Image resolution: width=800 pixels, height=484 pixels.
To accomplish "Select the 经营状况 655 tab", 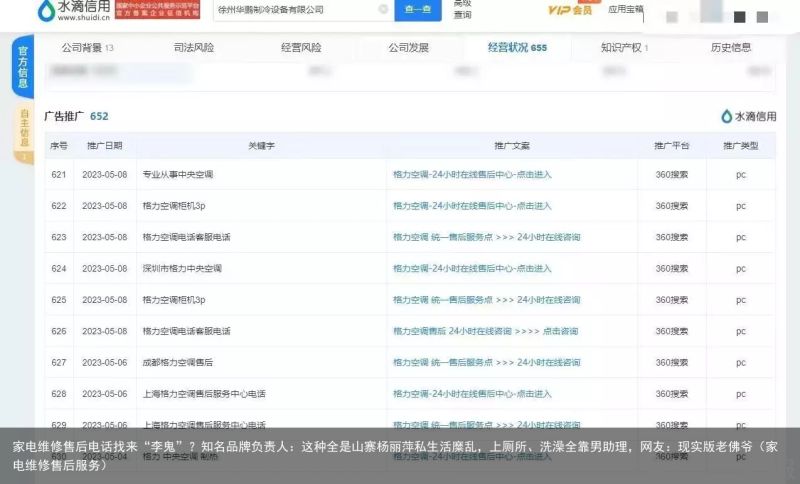I will (517, 47).
